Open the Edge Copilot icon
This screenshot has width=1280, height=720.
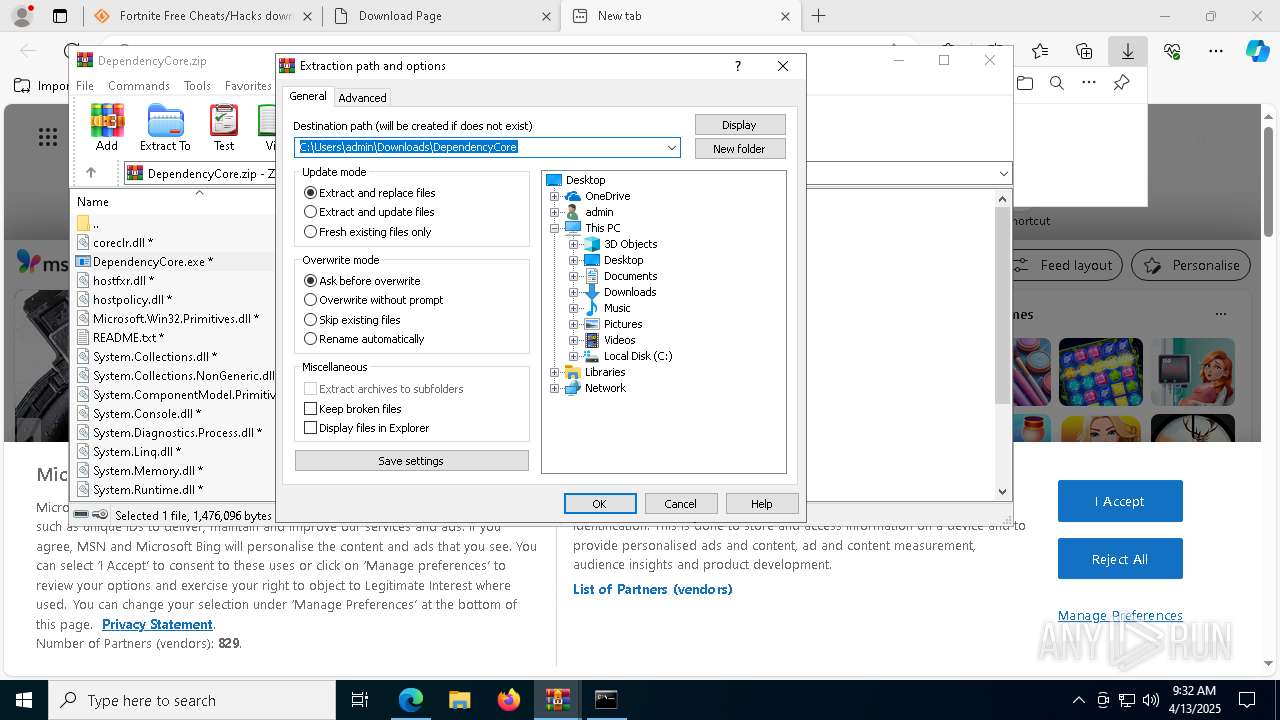pos(1257,51)
